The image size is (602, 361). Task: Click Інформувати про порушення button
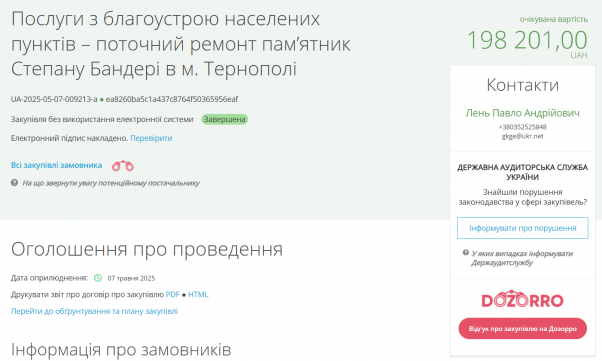click(x=523, y=228)
